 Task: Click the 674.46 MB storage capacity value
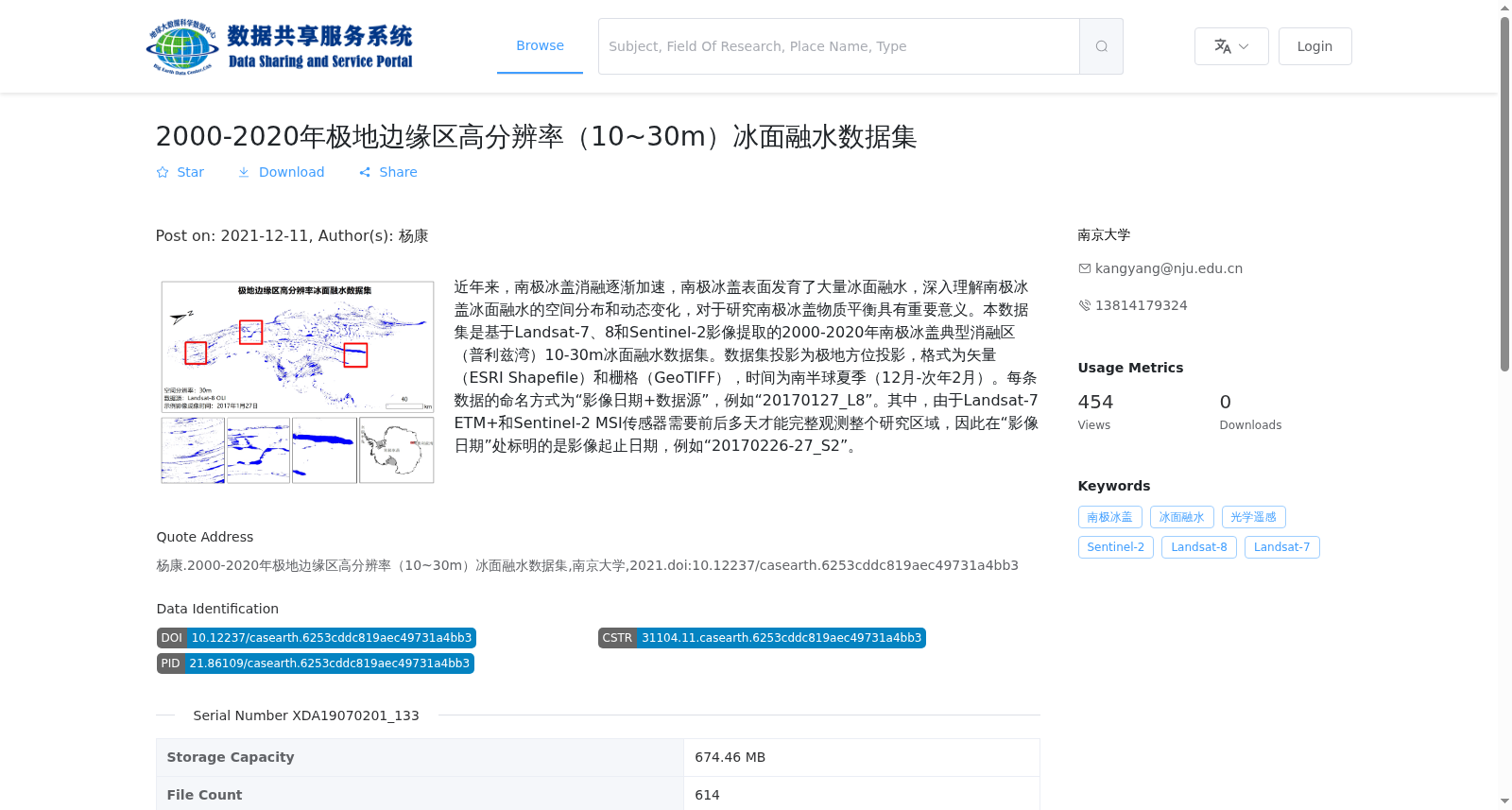[730, 757]
